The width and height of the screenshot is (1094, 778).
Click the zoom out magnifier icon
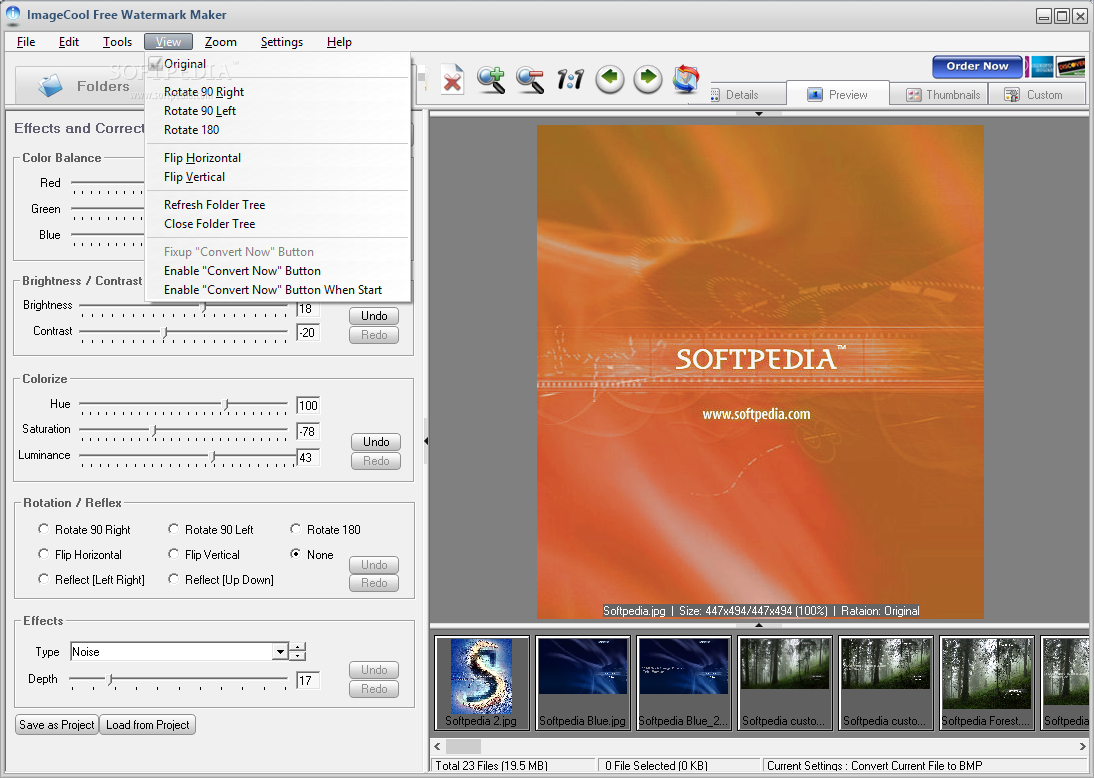coord(530,80)
